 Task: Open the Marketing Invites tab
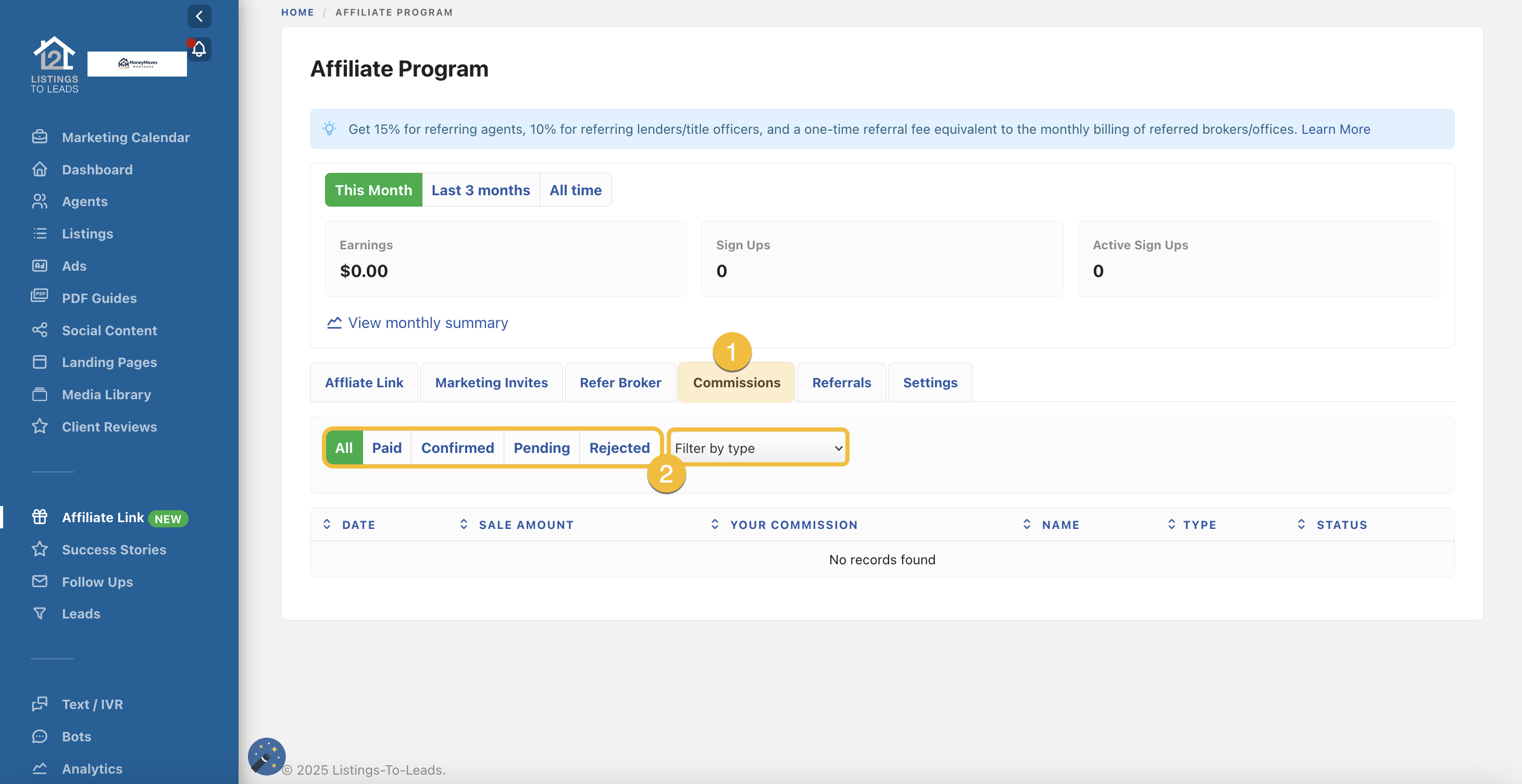(491, 383)
